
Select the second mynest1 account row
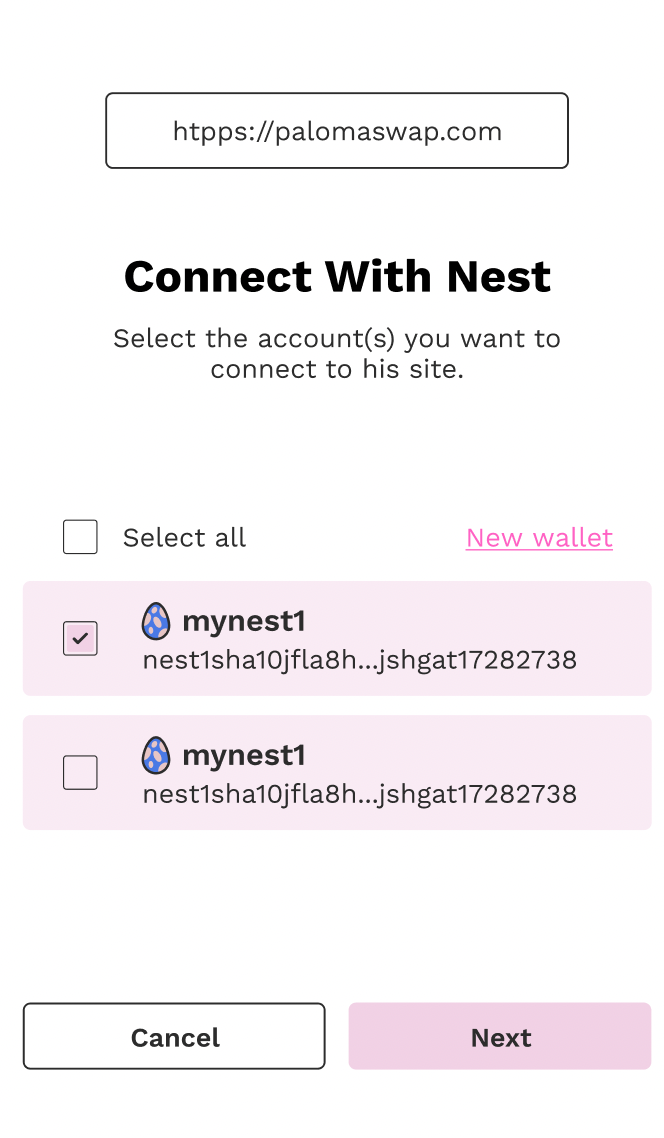pos(336,772)
